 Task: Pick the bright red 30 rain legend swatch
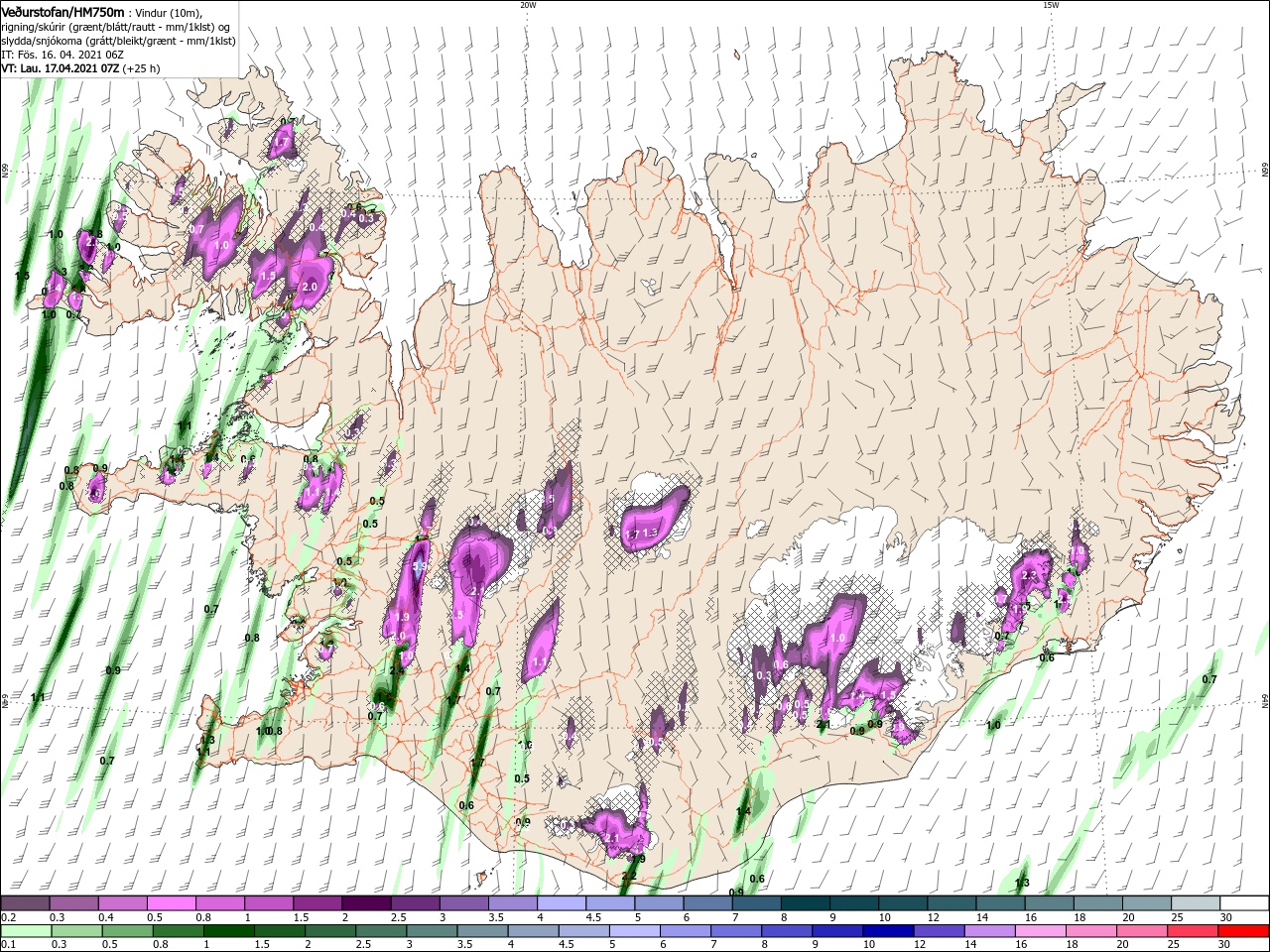pyautogui.click(x=1244, y=931)
